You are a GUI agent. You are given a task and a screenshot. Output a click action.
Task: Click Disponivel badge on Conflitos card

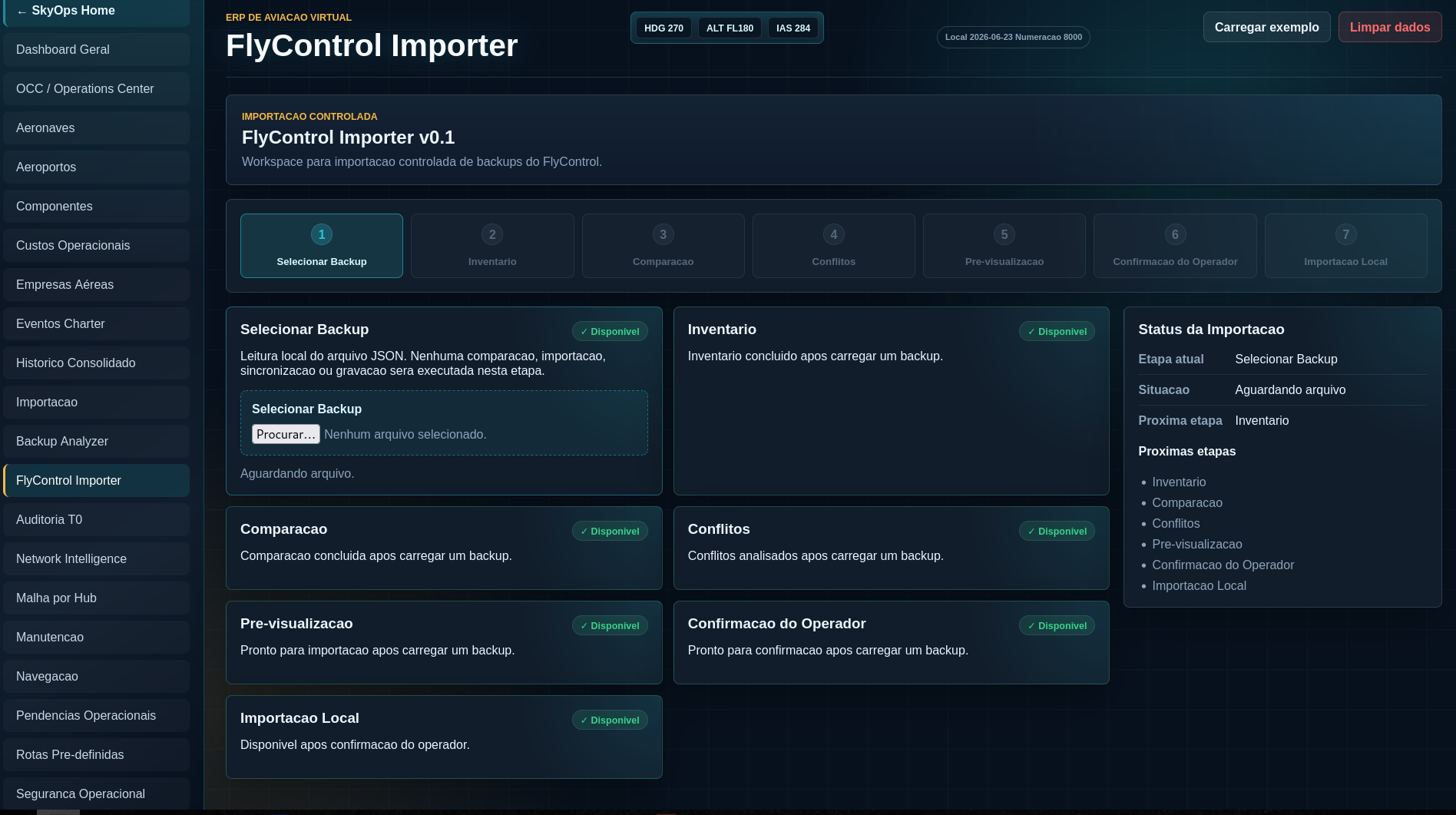(1057, 531)
